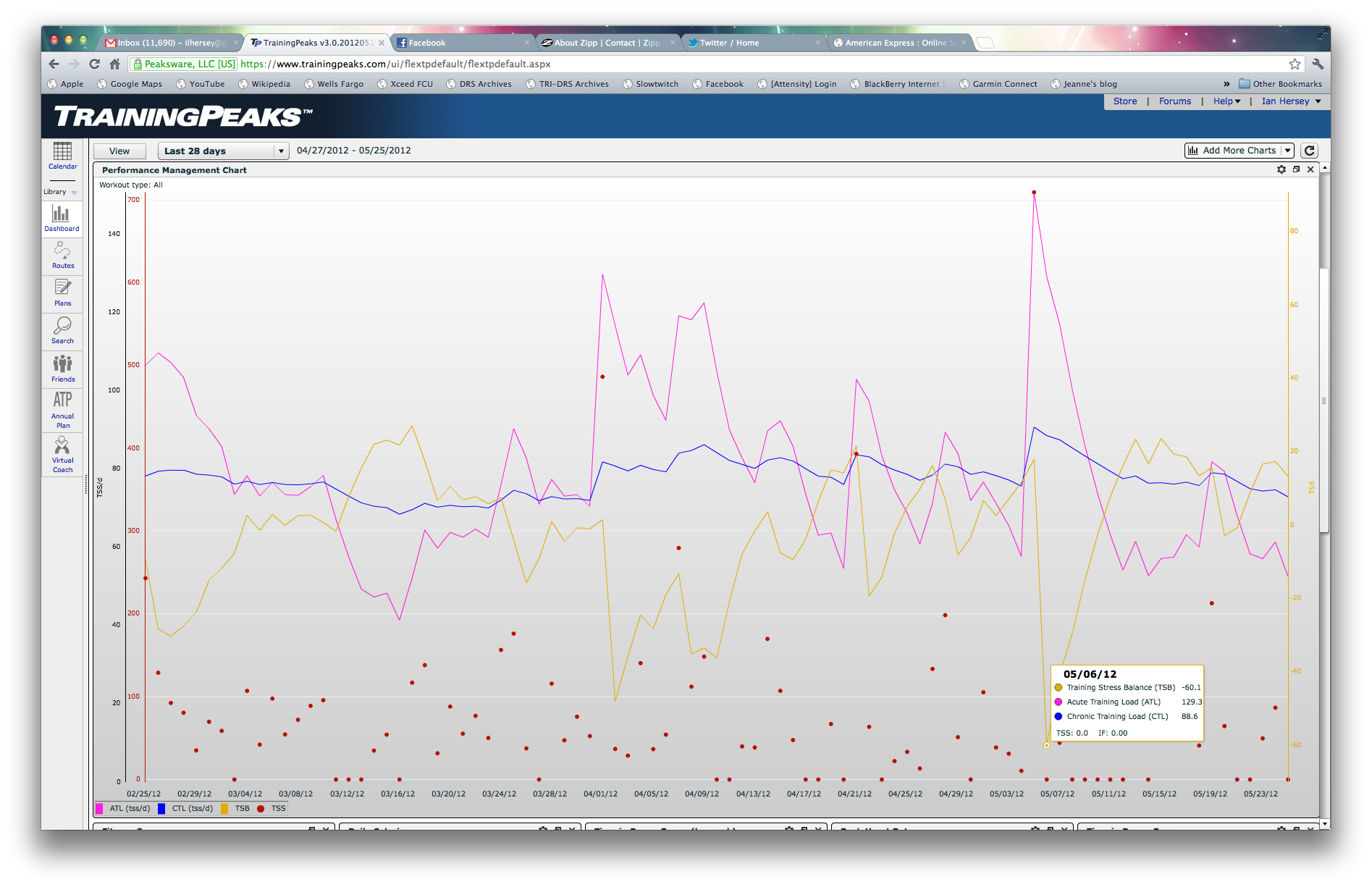Open the Annual Plan (ATP)
The image size is (1372, 887).
62,409
